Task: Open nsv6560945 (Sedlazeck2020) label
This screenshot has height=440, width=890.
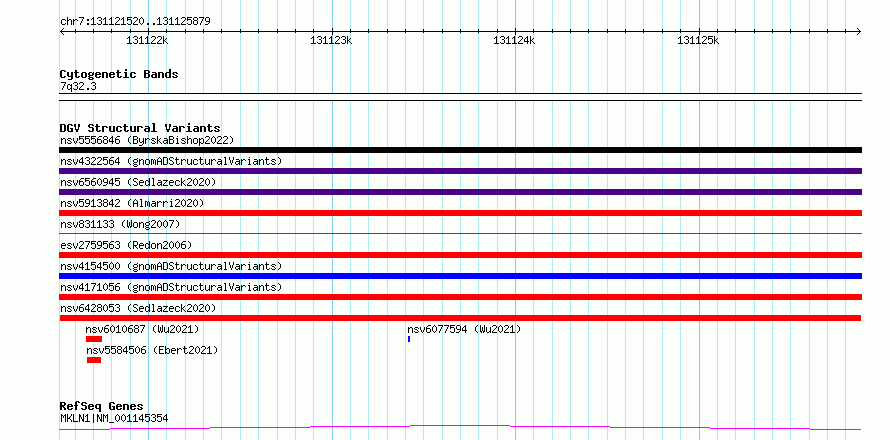Action: point(138,182)
